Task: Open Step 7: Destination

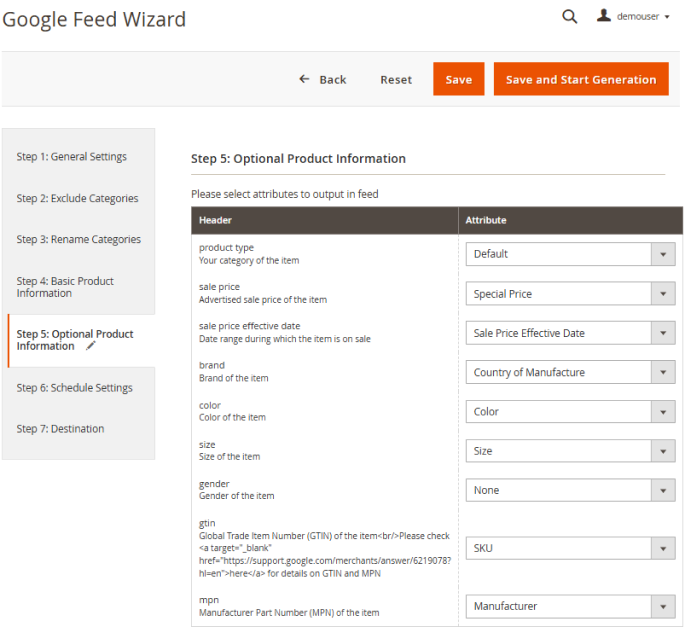Action: (x=60, y=429)
